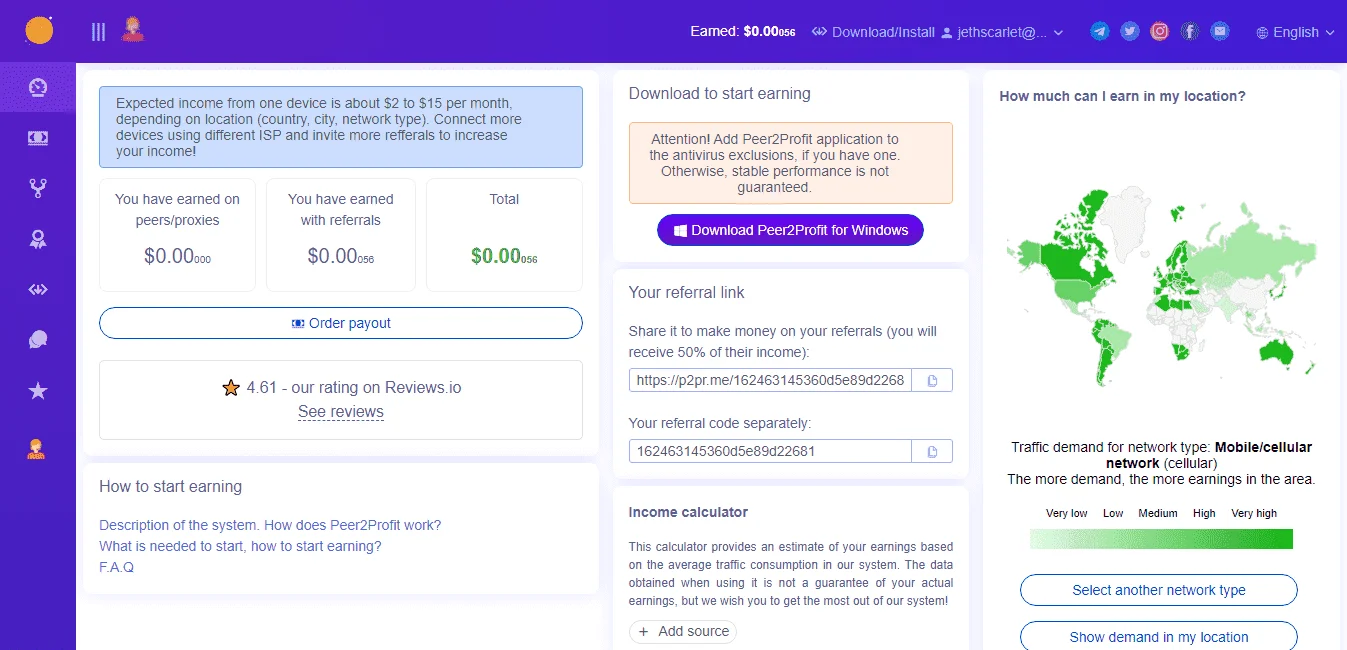This screenshot has width=1347, height=650.
Task: Click the 'Download to start earning' heading
Action: point(719,93)
